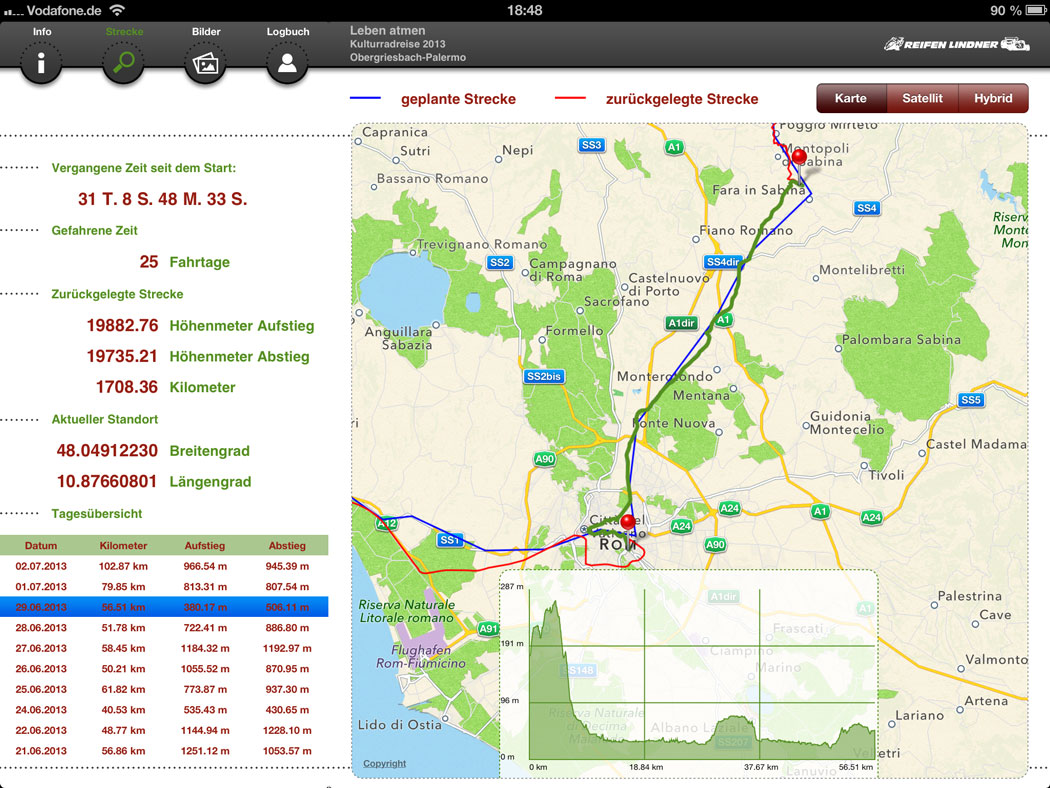Tap the geplante Strecke legend label
The width and height of the screenshot is (1050, 788).
point(458,99)
